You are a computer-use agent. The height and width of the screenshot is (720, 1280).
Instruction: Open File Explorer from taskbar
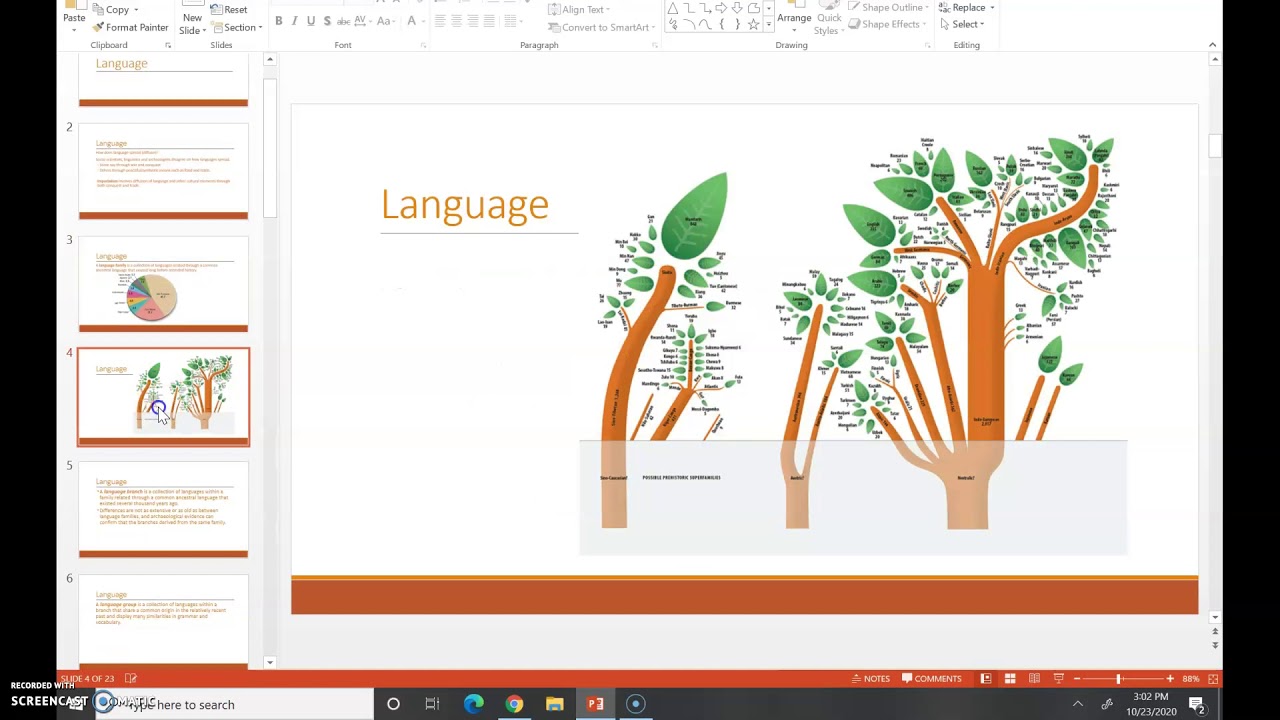click(554, 704)
